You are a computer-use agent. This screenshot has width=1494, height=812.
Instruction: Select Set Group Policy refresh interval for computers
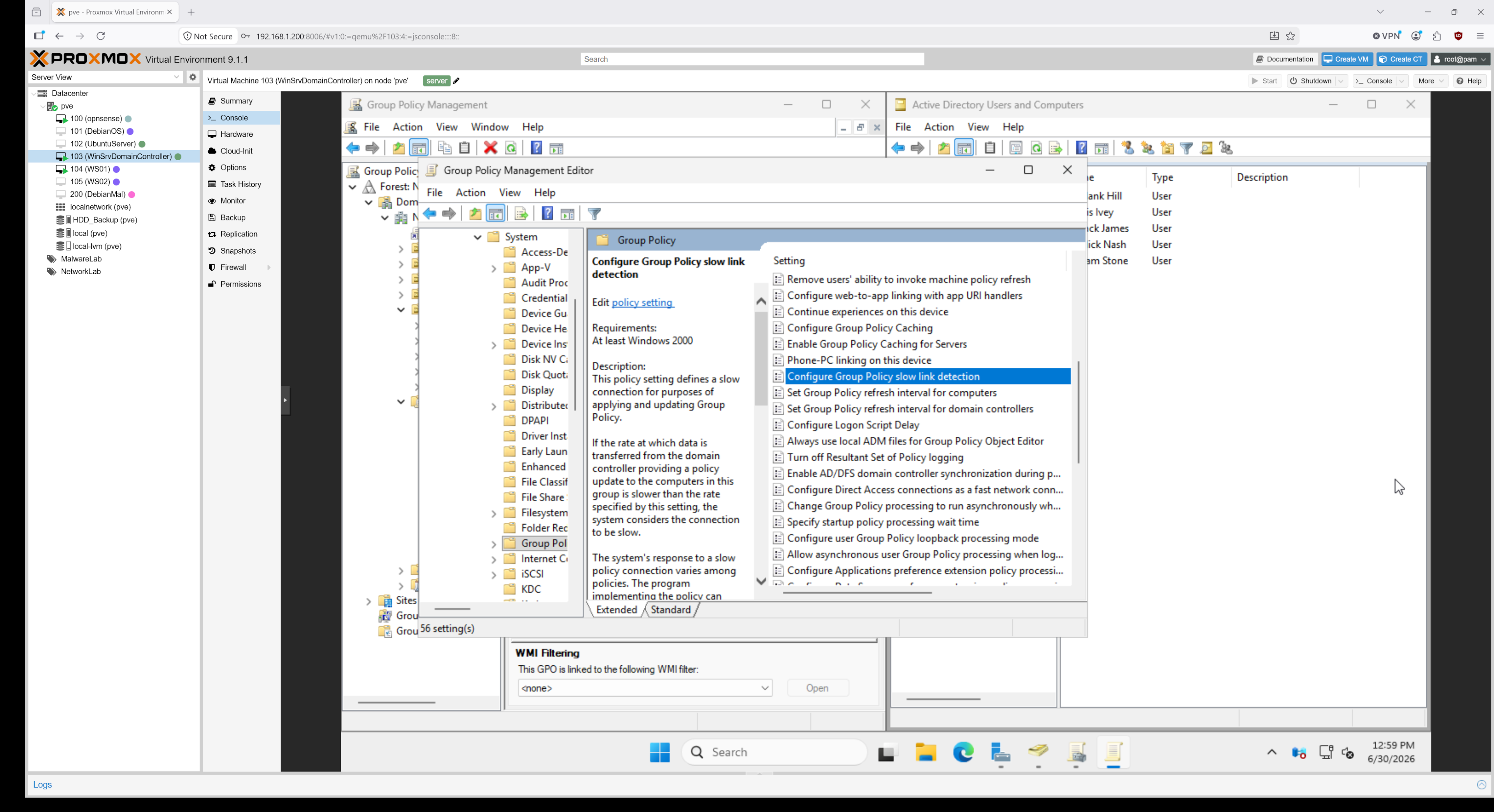pyautogui.click(x=891, y=393)
